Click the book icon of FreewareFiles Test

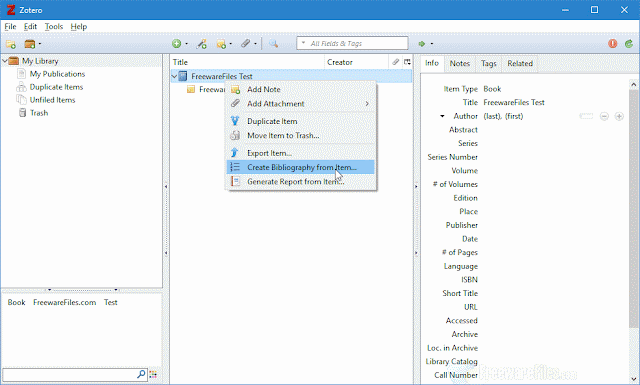point(183,76)
